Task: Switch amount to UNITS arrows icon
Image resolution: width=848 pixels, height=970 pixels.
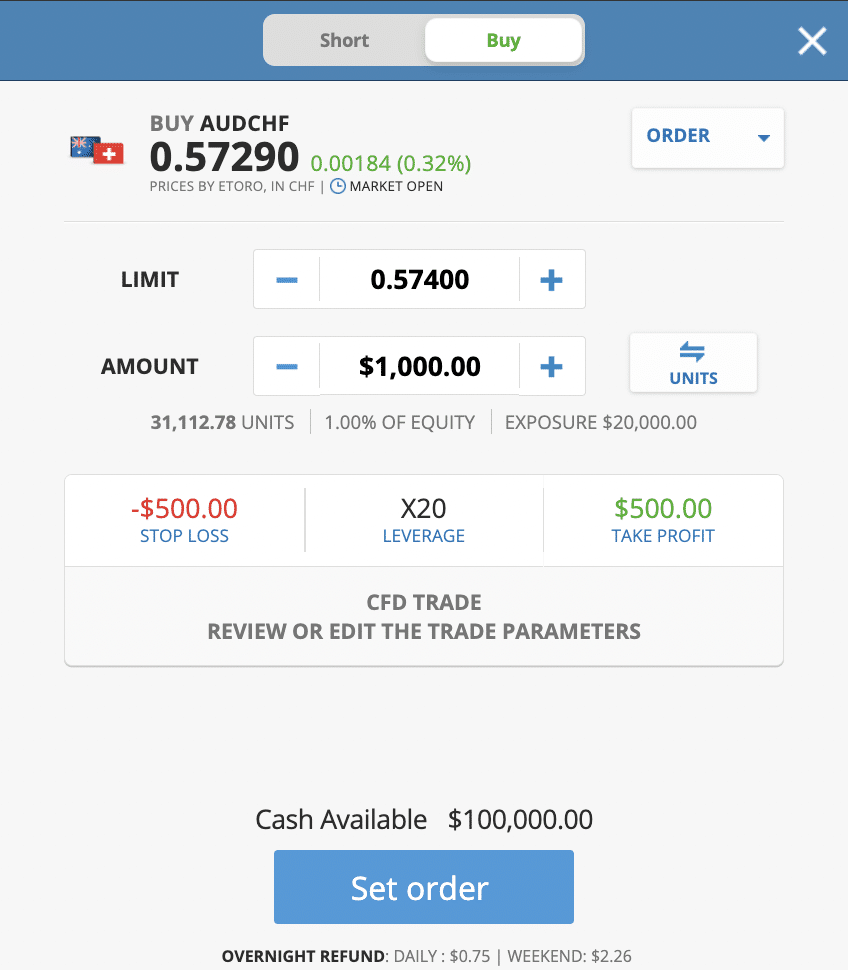Action: tap(692, 351)
